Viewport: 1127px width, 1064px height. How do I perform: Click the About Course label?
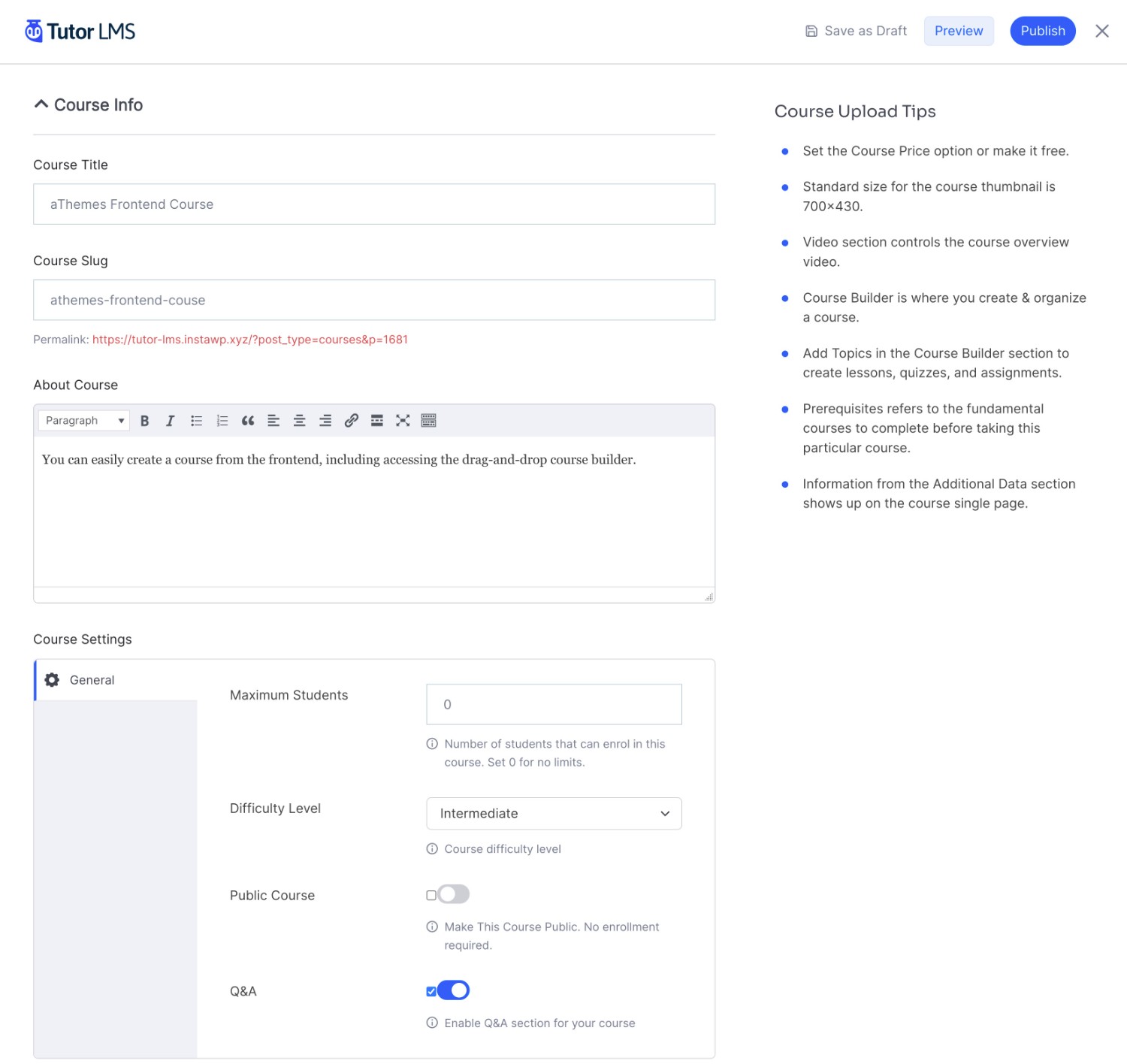pyautogui.click(x=76, y=385)
